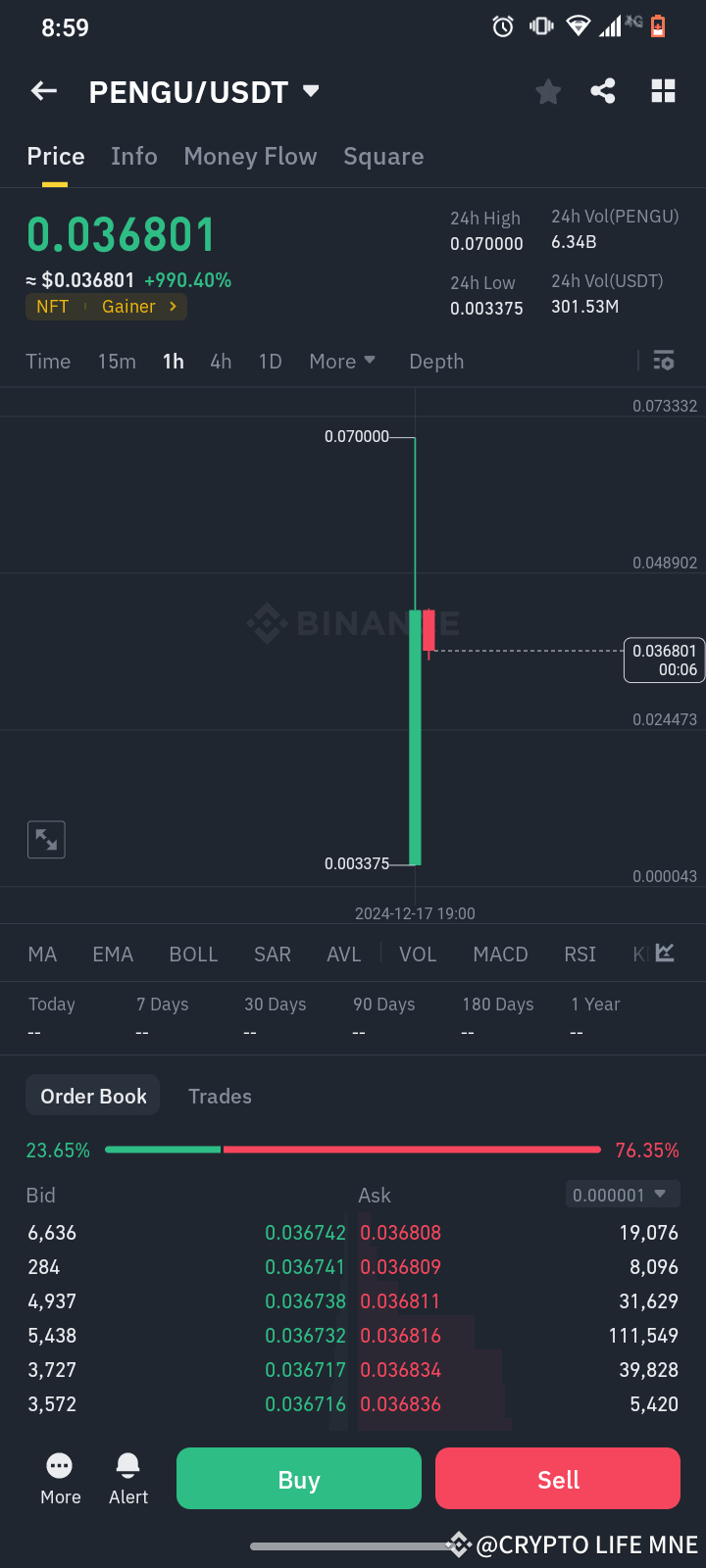
Task: Open the grid layout options icon
Action: coord(663,90)
